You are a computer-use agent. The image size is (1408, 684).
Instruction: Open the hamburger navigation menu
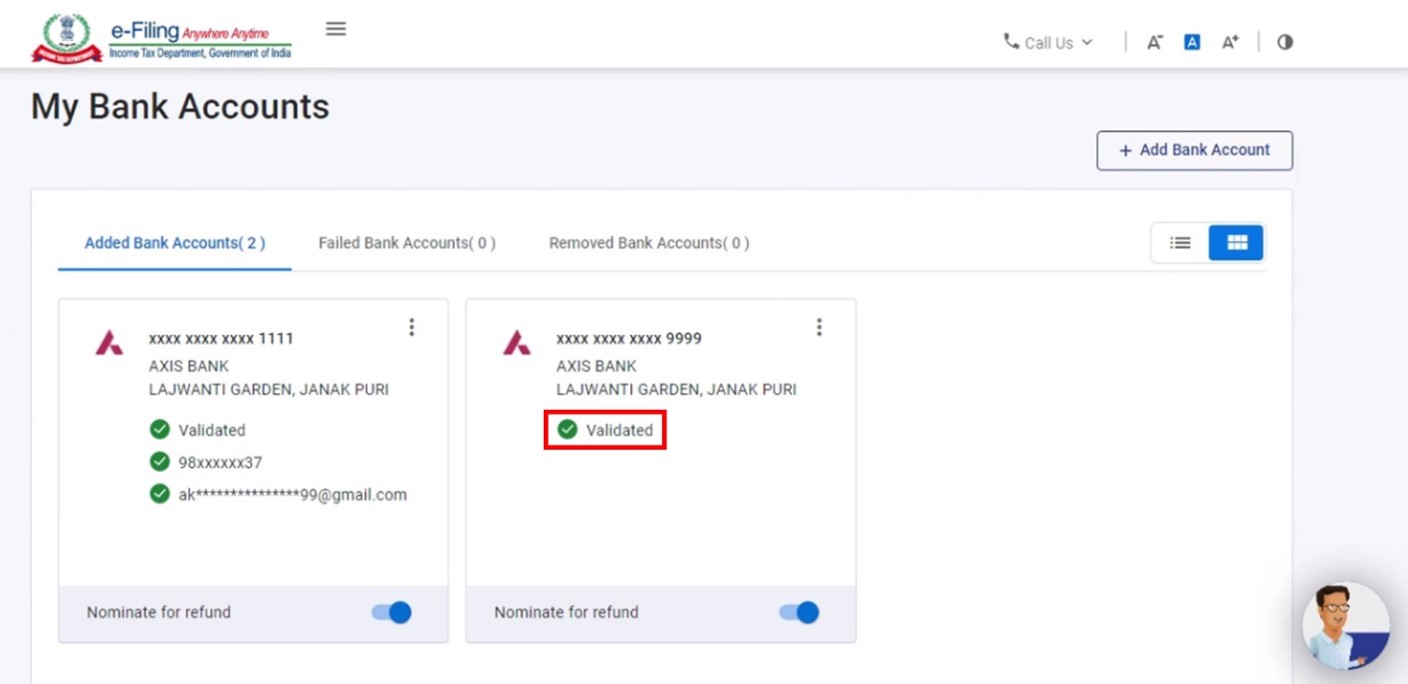[336, 29]
